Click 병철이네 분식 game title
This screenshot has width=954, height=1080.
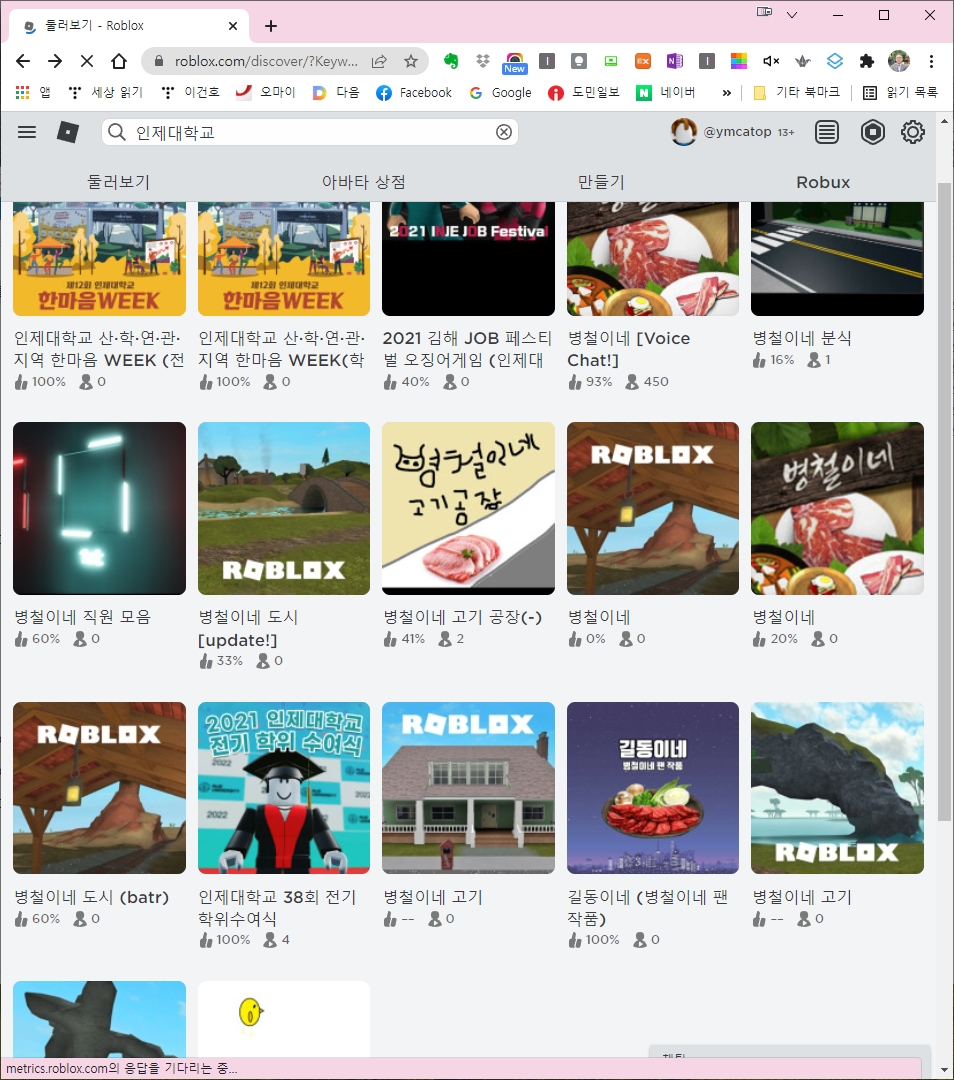pyautogui.click(x=802, y=338)
